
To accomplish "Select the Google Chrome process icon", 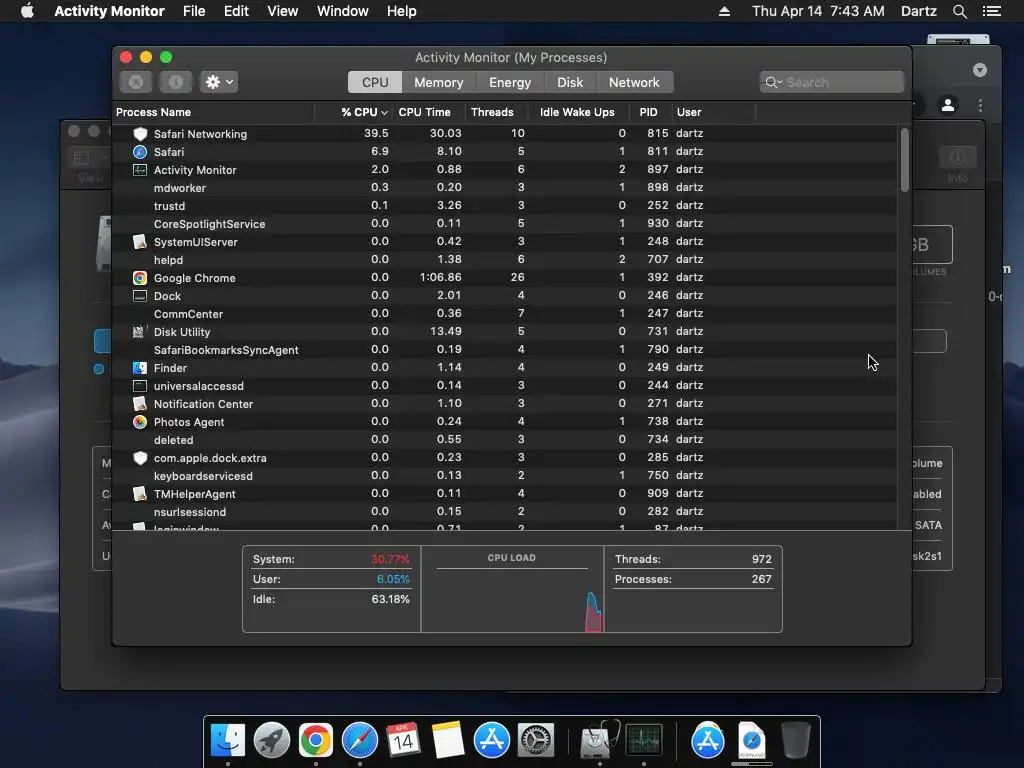I will tap(140, 278).
